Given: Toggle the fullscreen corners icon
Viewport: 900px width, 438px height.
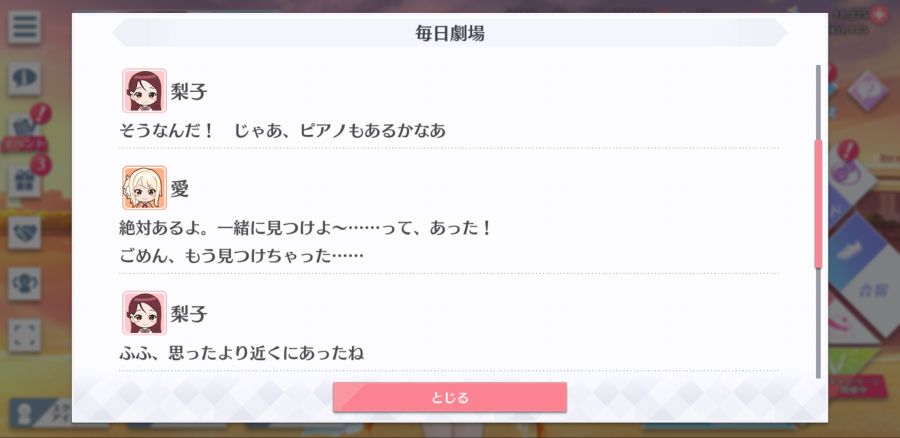Looking at the screenshot, I should tap(25, 335).
